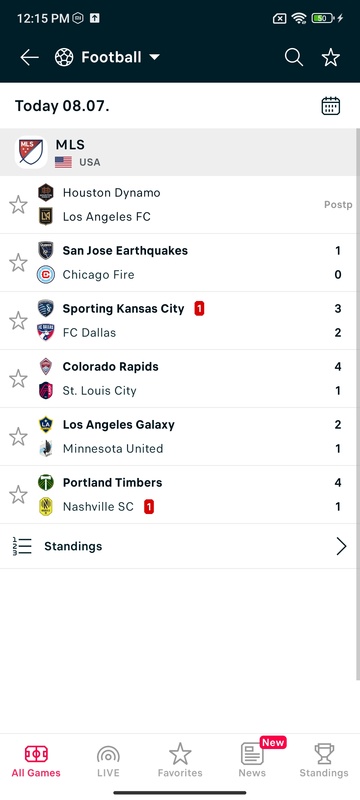Favorite the Houston Dynamo match star
The height and width of the screenshot is (800, 360).
point(18,205)
